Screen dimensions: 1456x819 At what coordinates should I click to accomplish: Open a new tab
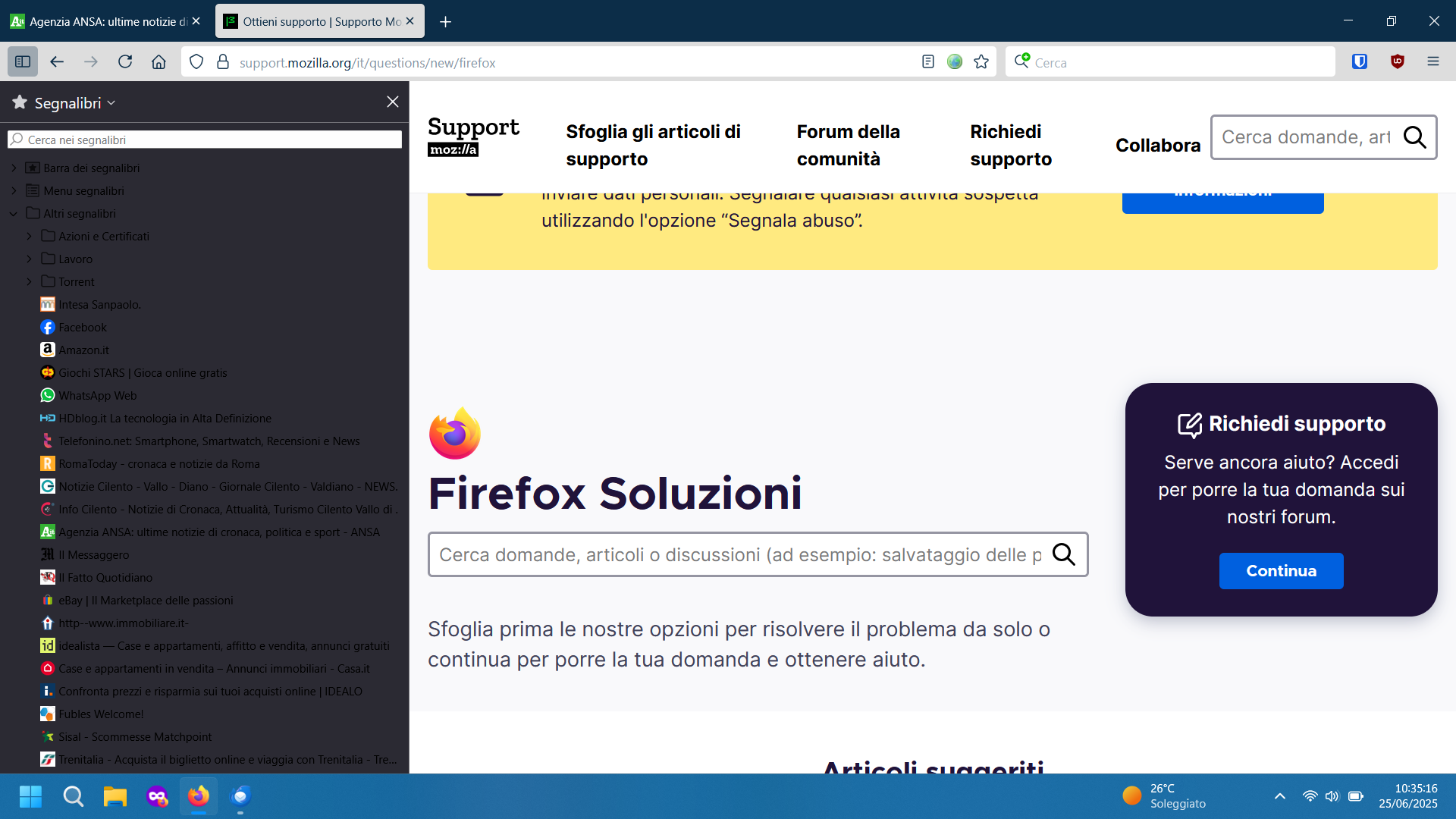tap(446, 22)
